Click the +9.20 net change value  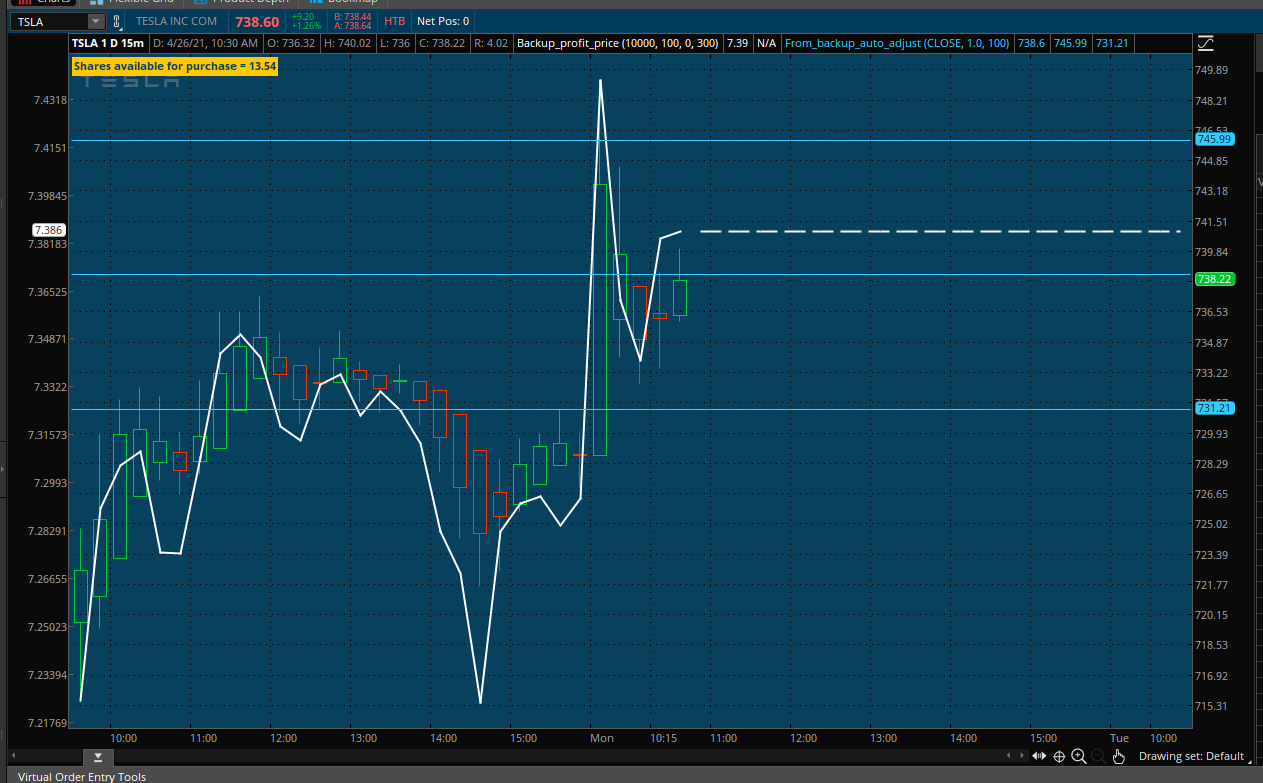(304, 16)
